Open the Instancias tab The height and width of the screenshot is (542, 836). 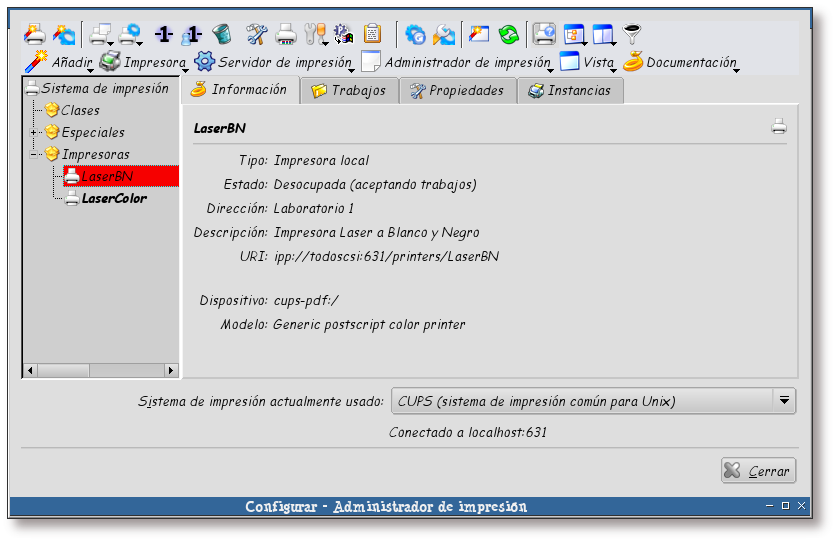571,90
